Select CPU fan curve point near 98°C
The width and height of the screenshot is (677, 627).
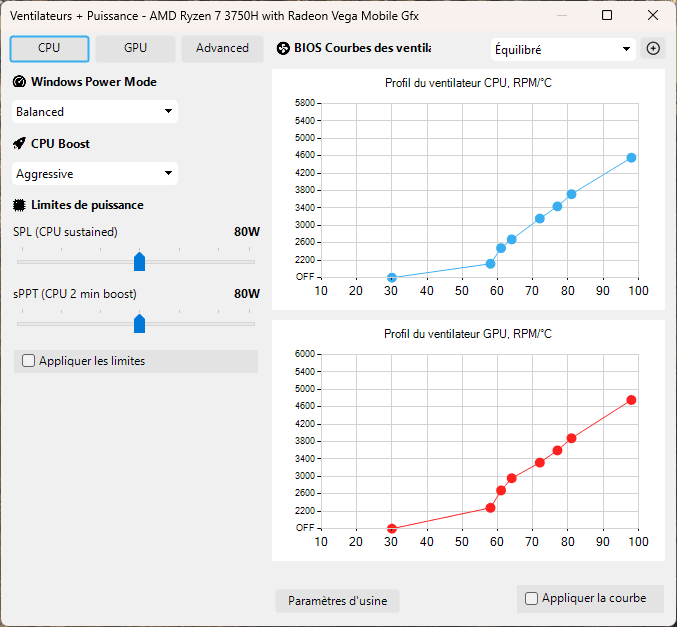pyautogui.click(x=631, y=158)
